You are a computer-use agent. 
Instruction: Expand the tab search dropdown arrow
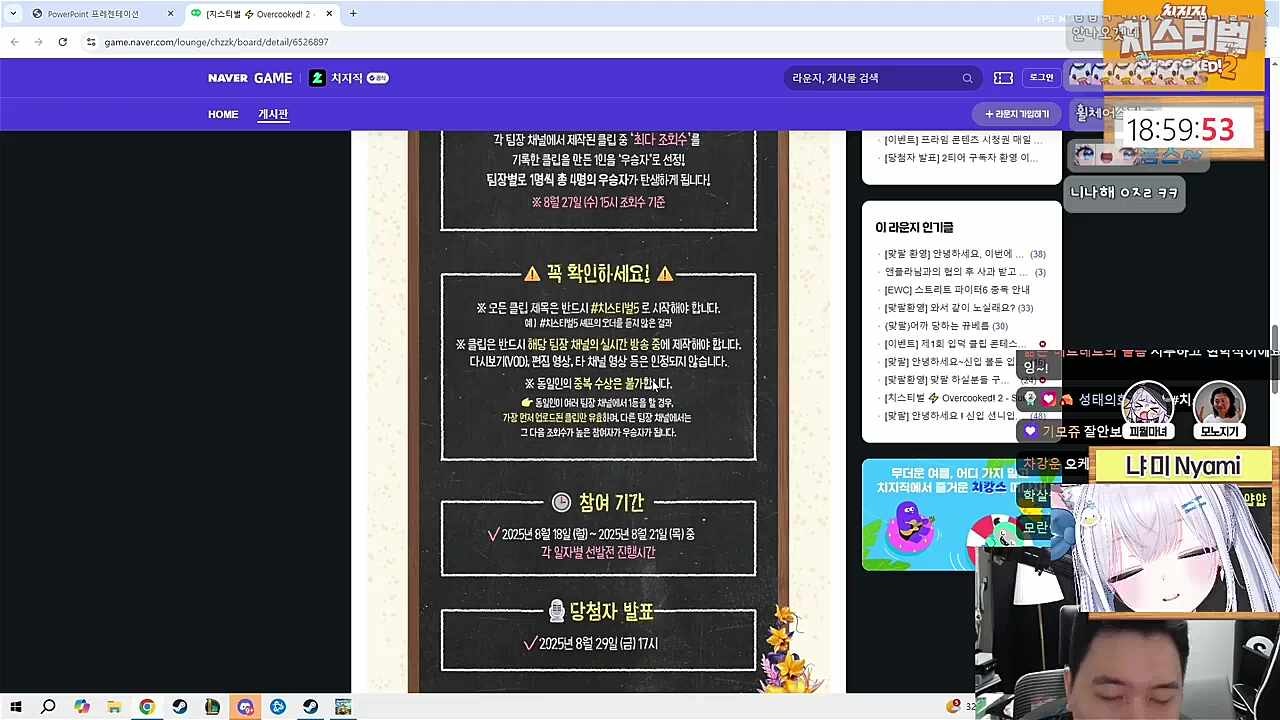tap(13, 14)
